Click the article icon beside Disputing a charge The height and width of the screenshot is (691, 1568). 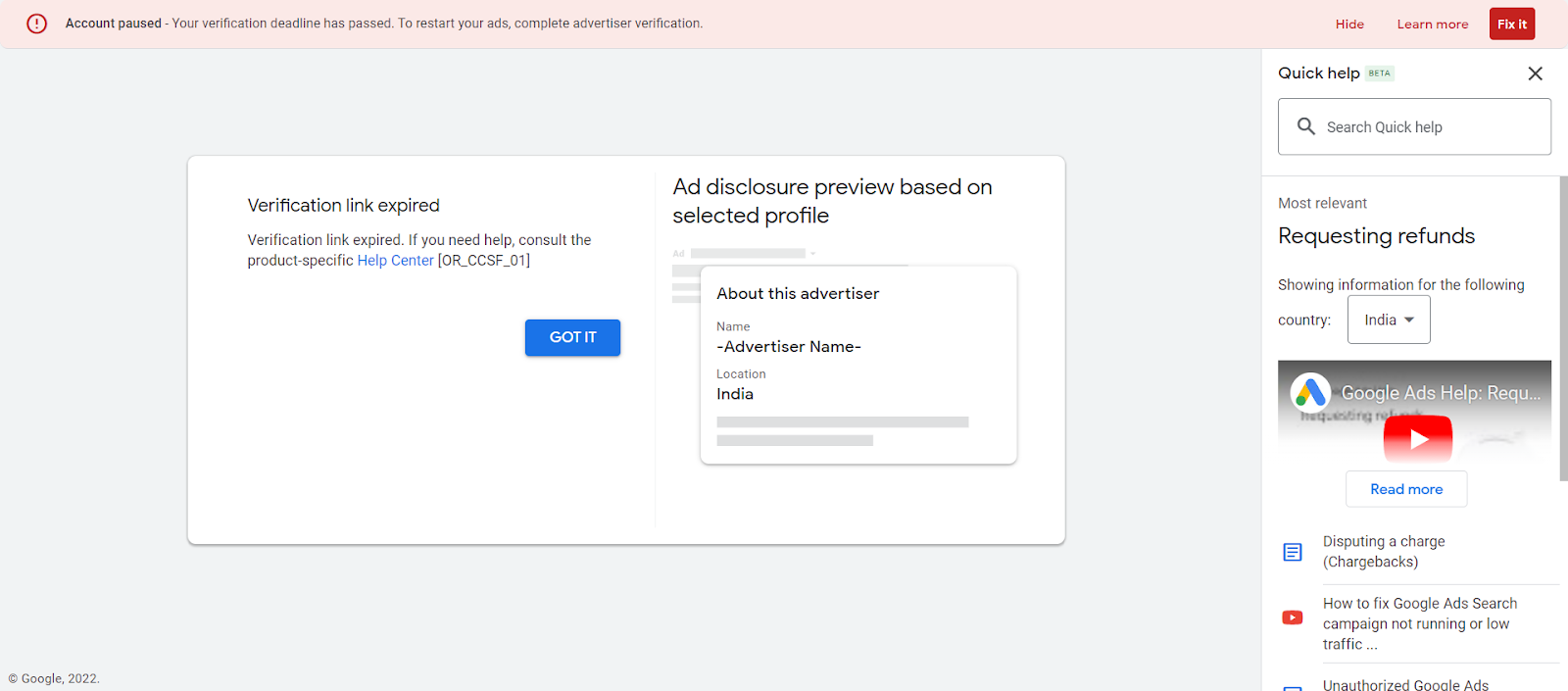pyautogui.click(x=1293, y=552)
